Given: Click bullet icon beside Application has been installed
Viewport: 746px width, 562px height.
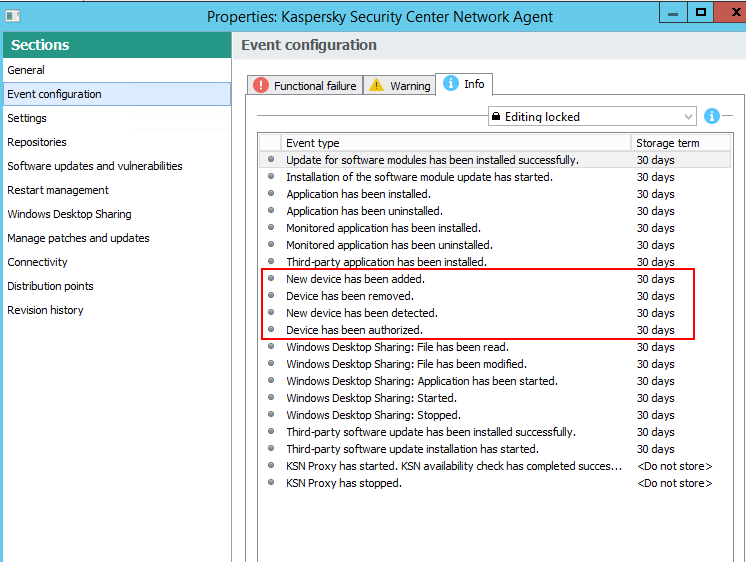Looking at the screenshot, I should pyautogui.click(x=271, y=194).
